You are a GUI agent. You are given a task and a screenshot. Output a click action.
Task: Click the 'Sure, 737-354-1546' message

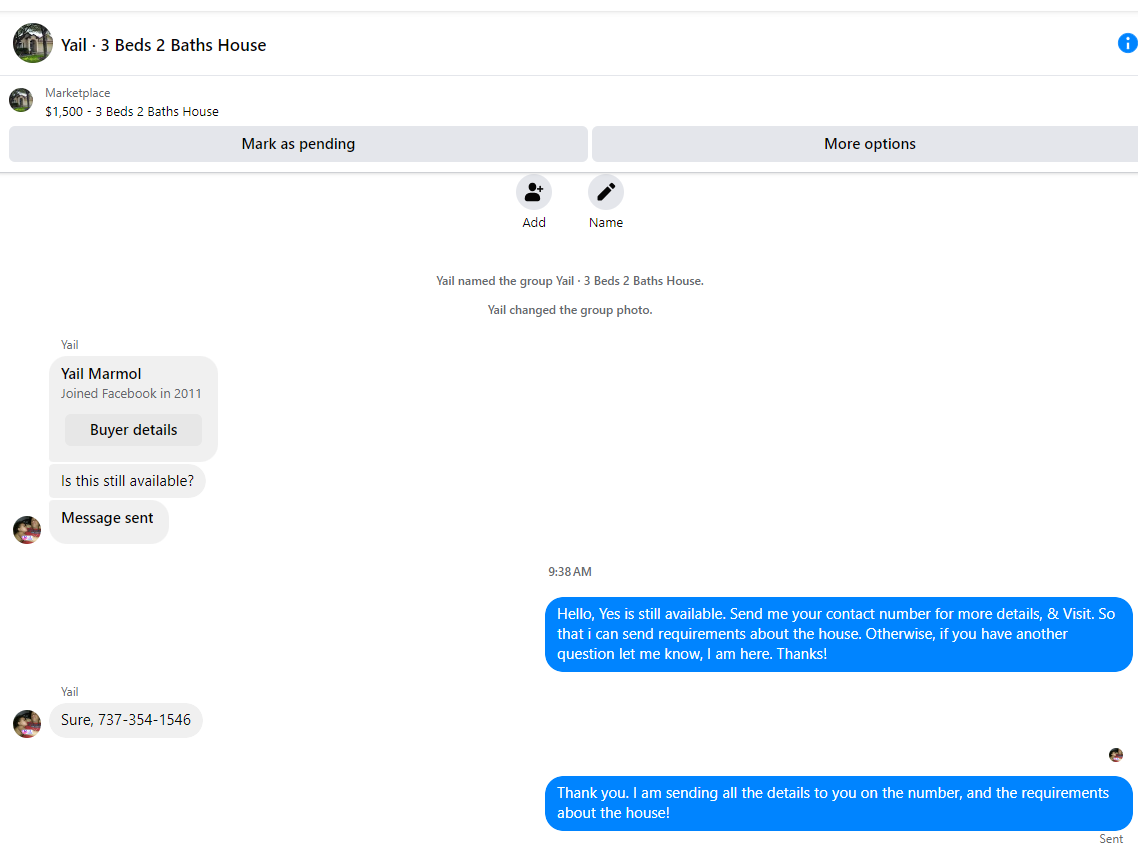point(126,720)
